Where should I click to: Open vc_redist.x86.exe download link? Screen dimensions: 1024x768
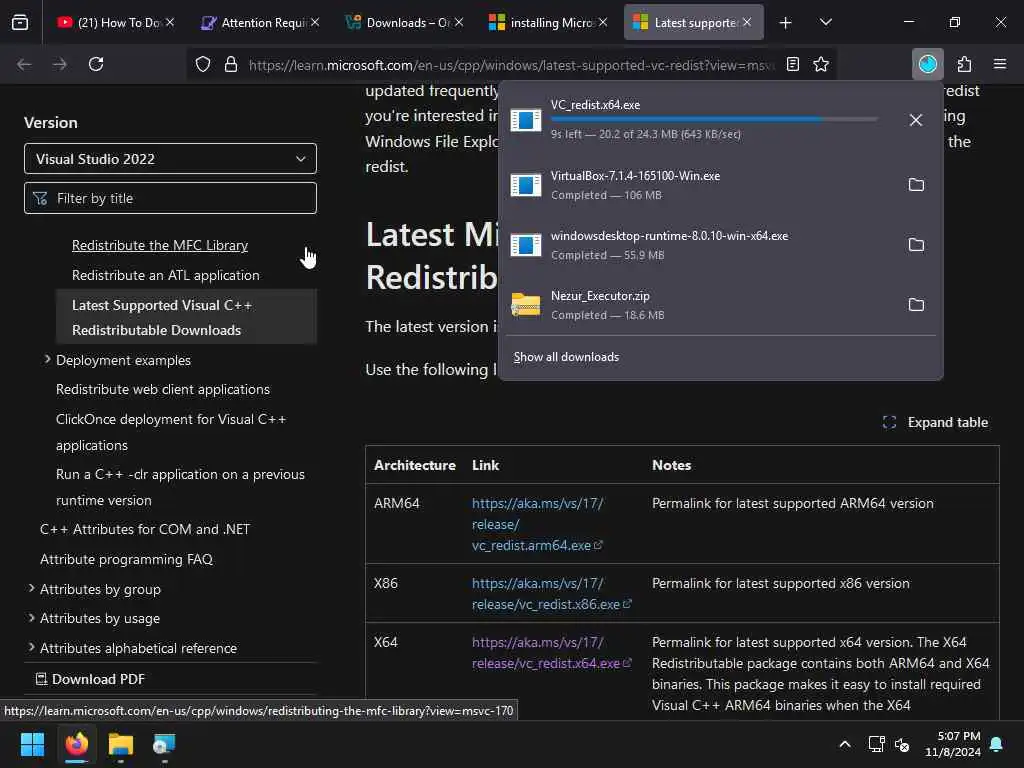(551, 594)
